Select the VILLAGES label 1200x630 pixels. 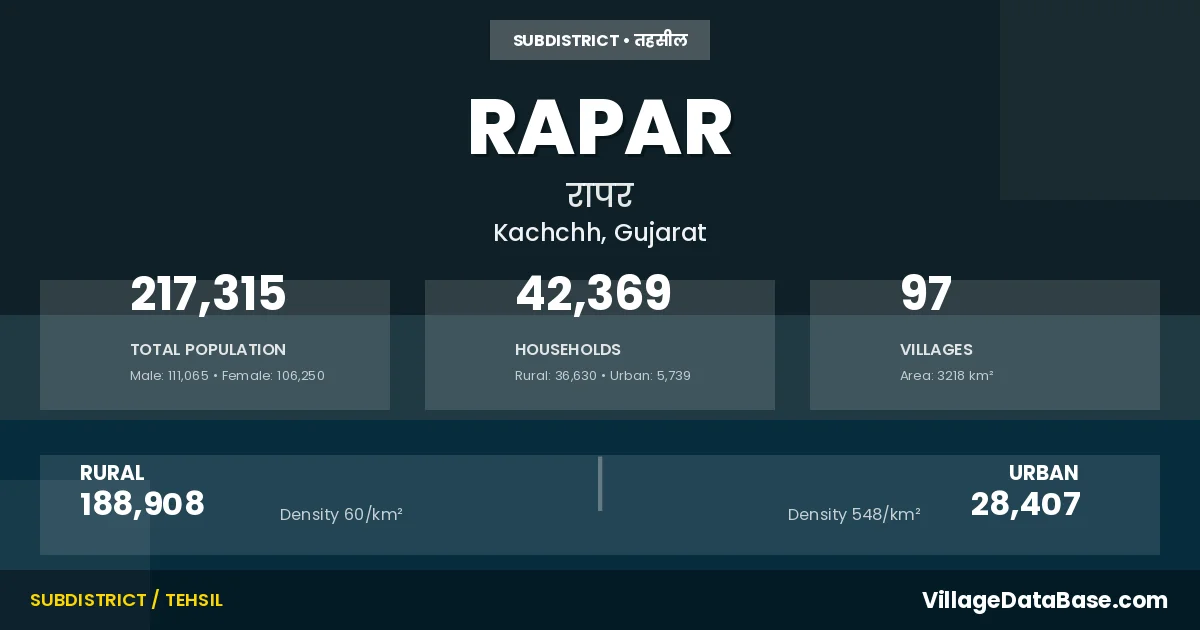tap(936, 350)
